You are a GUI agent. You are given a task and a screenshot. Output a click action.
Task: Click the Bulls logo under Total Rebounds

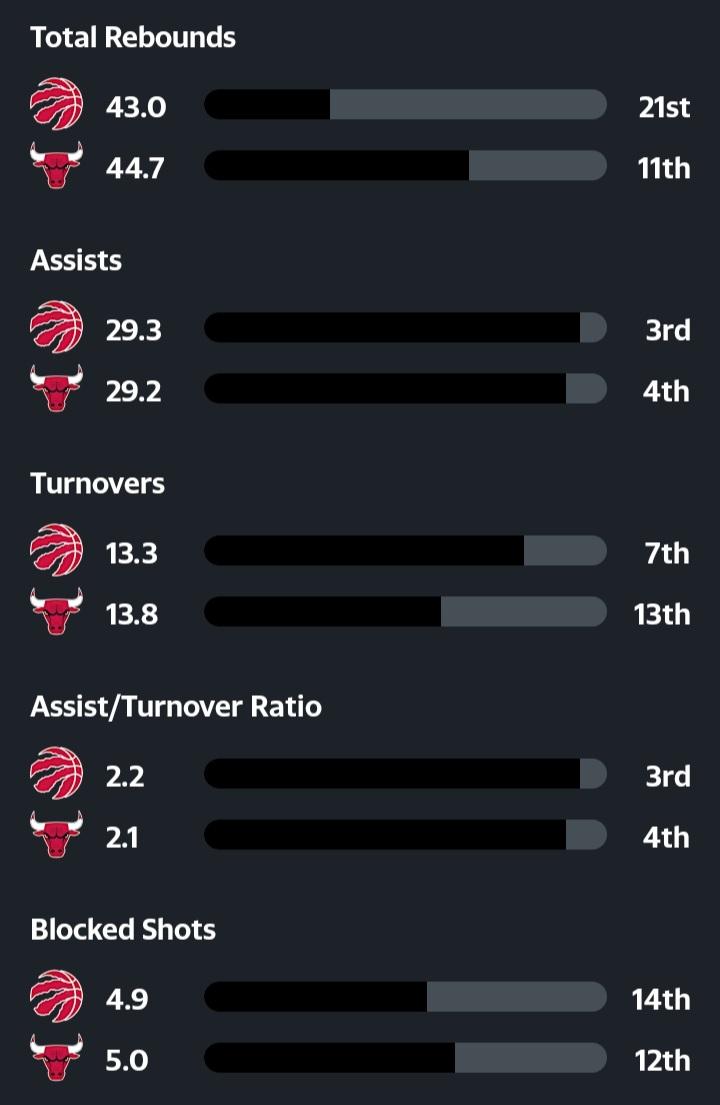point(56,166)
